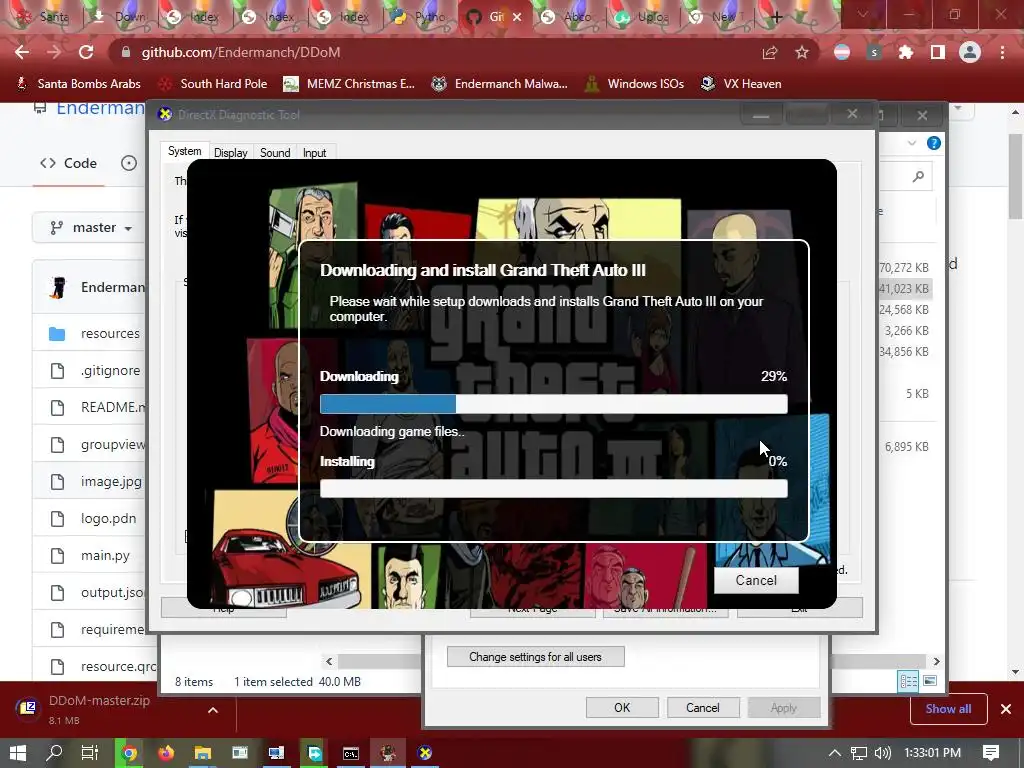Show hidden system tray icons
The width and height of the screenshot is (1024, 768).
click(835, 753)
